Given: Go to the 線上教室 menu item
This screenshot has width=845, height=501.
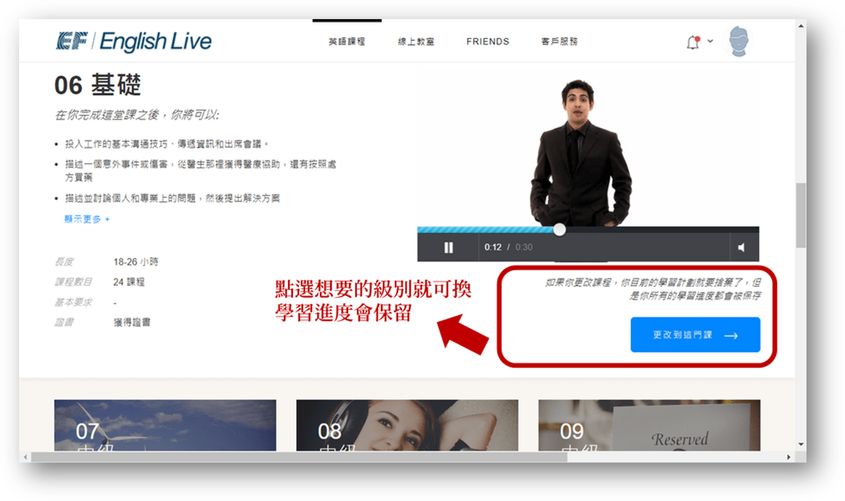Looking at the screenshot, I should tap(416, 42).
